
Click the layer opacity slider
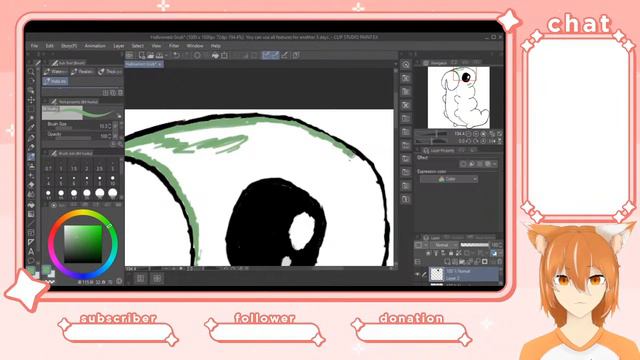(x=475, y=245)
